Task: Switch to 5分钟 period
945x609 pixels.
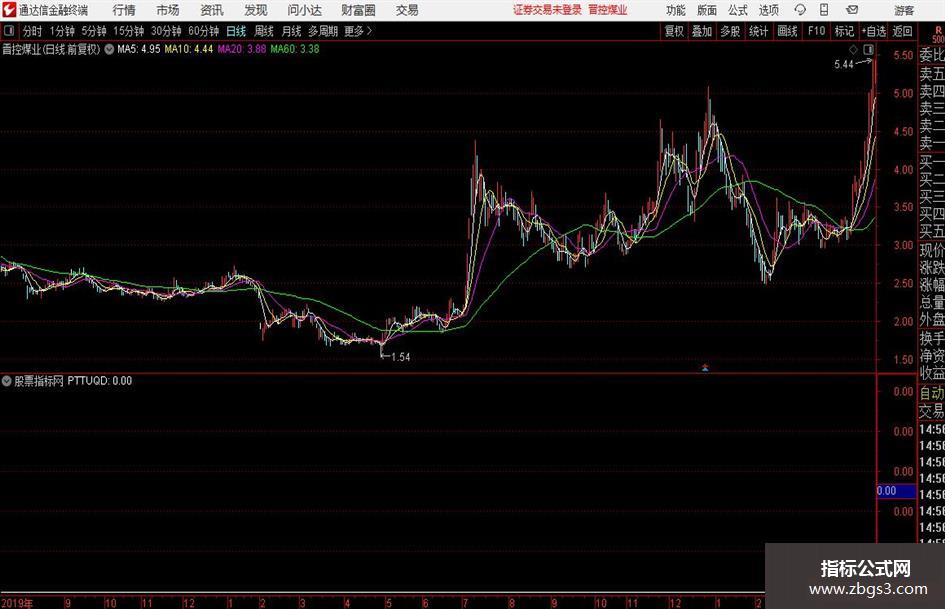Action: pos(94,31)
